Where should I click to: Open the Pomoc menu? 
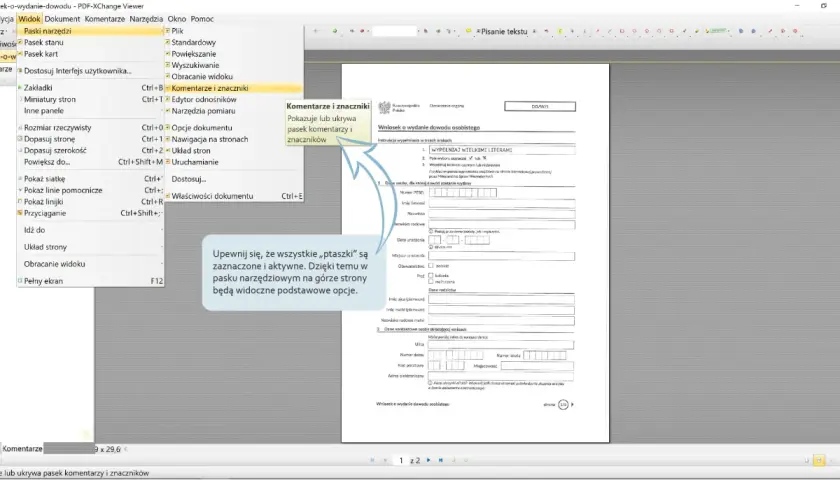tap(202, 19)
